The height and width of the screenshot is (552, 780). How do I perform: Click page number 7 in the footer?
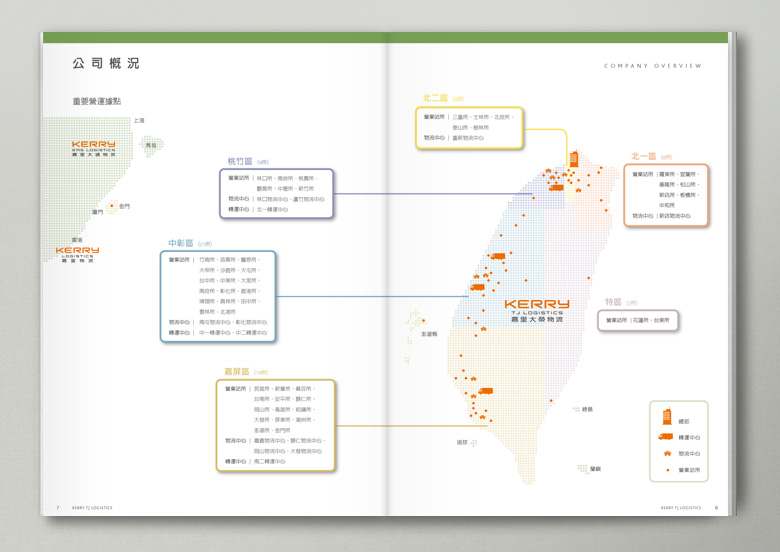click(58, 508)
